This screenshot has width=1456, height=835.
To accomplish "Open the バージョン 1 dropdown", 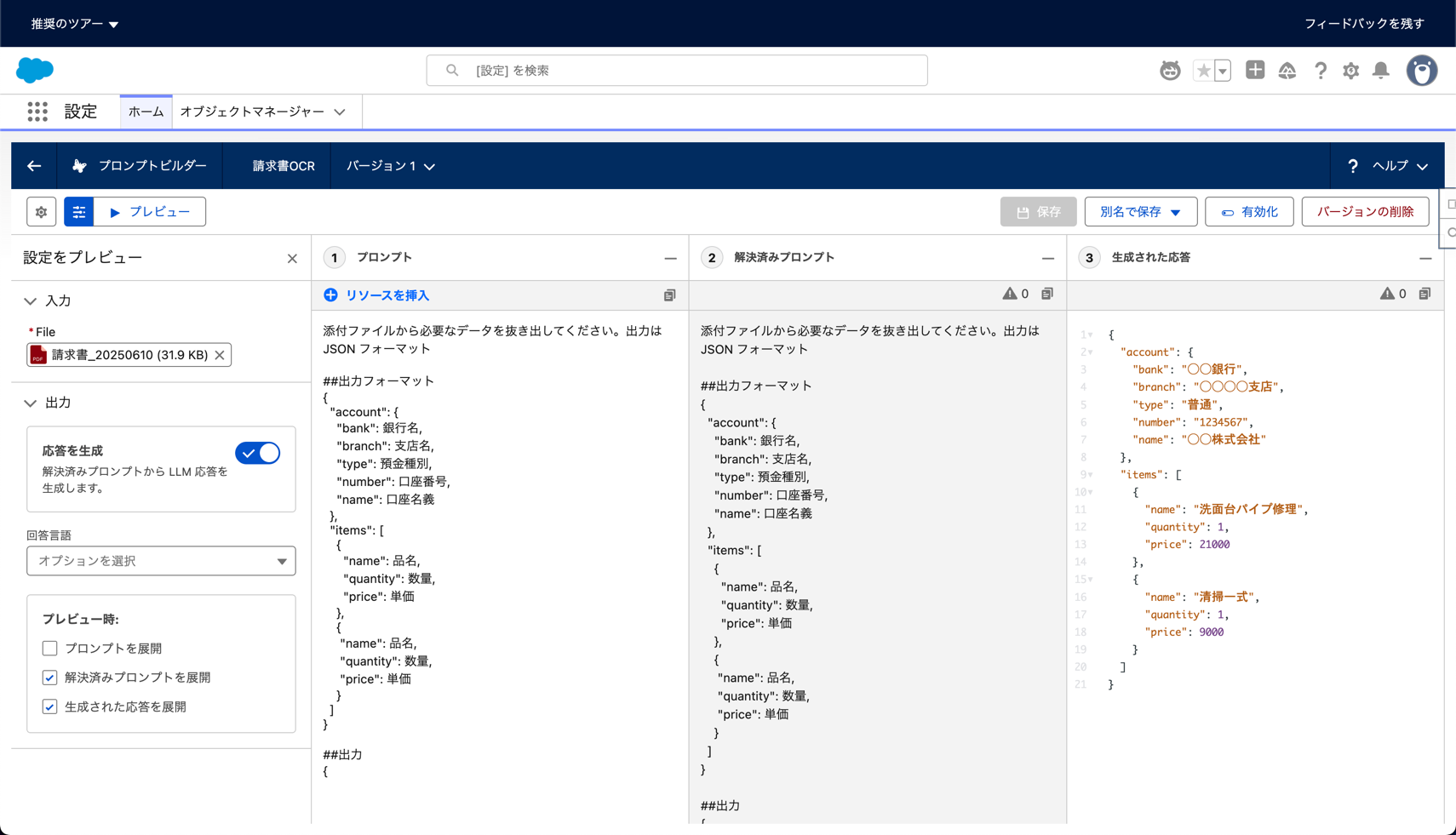I will pyautogui.click(x=390, y=166).
